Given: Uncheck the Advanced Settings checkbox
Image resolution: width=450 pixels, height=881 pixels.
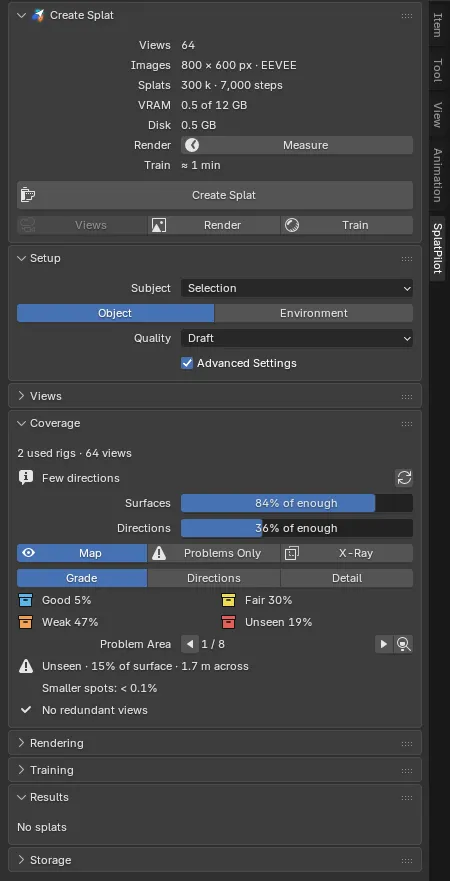Looking at the screenshot, I should pos(187,363).
